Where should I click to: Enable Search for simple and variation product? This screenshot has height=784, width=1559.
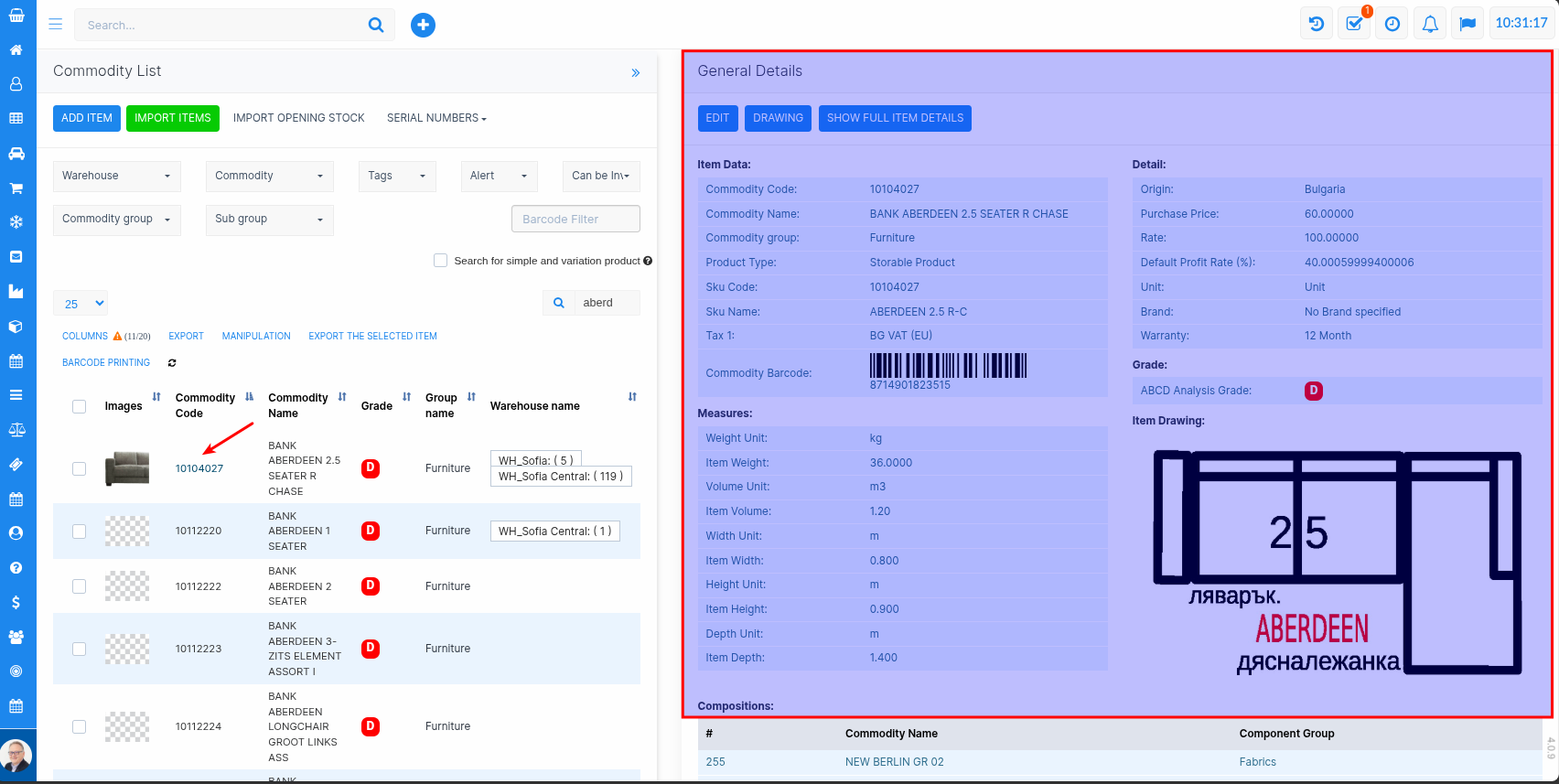click(440, 261)
